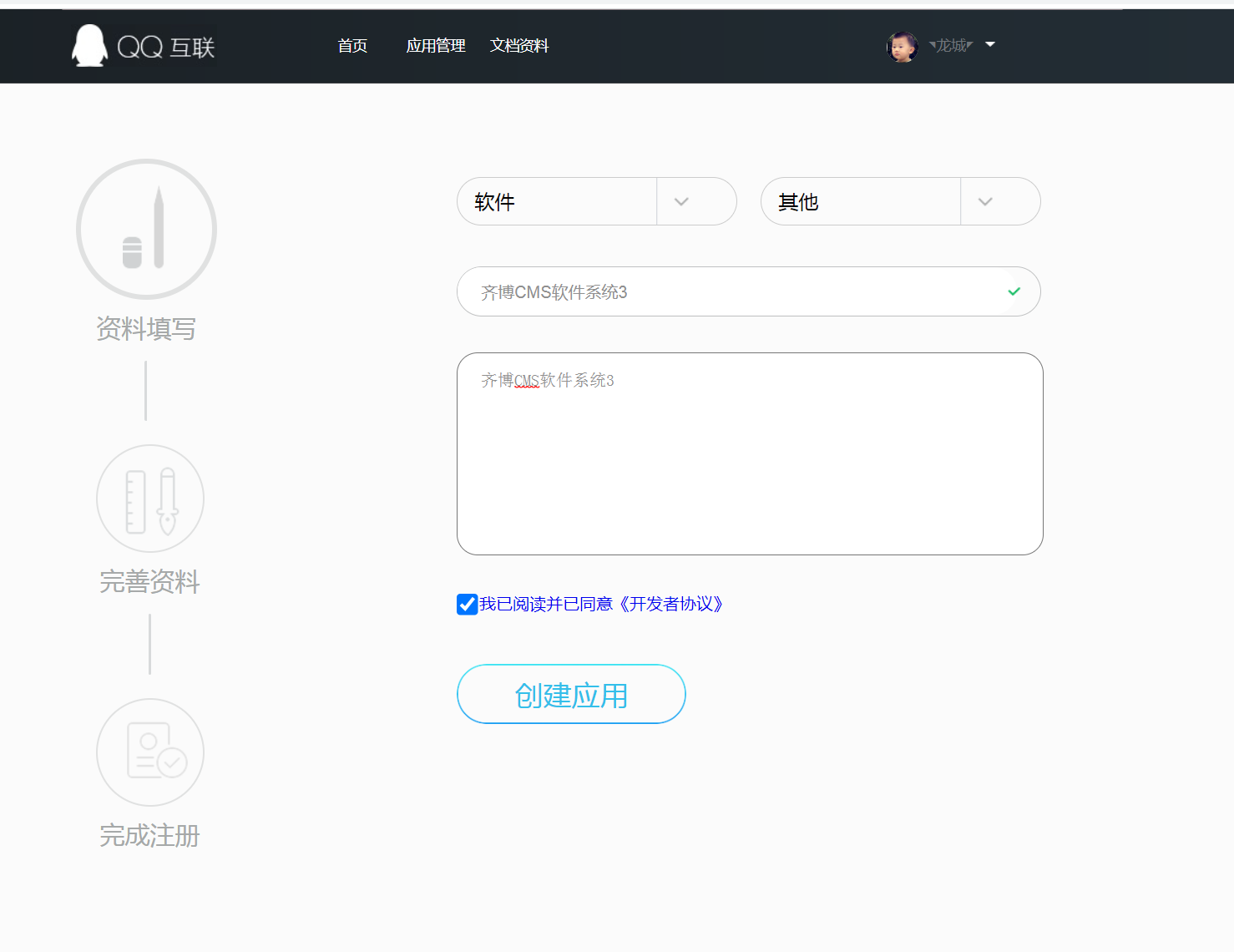Click the 资料填写 step circle icon
Screen dimensions: 1234x952
click(x=146, y=229)
